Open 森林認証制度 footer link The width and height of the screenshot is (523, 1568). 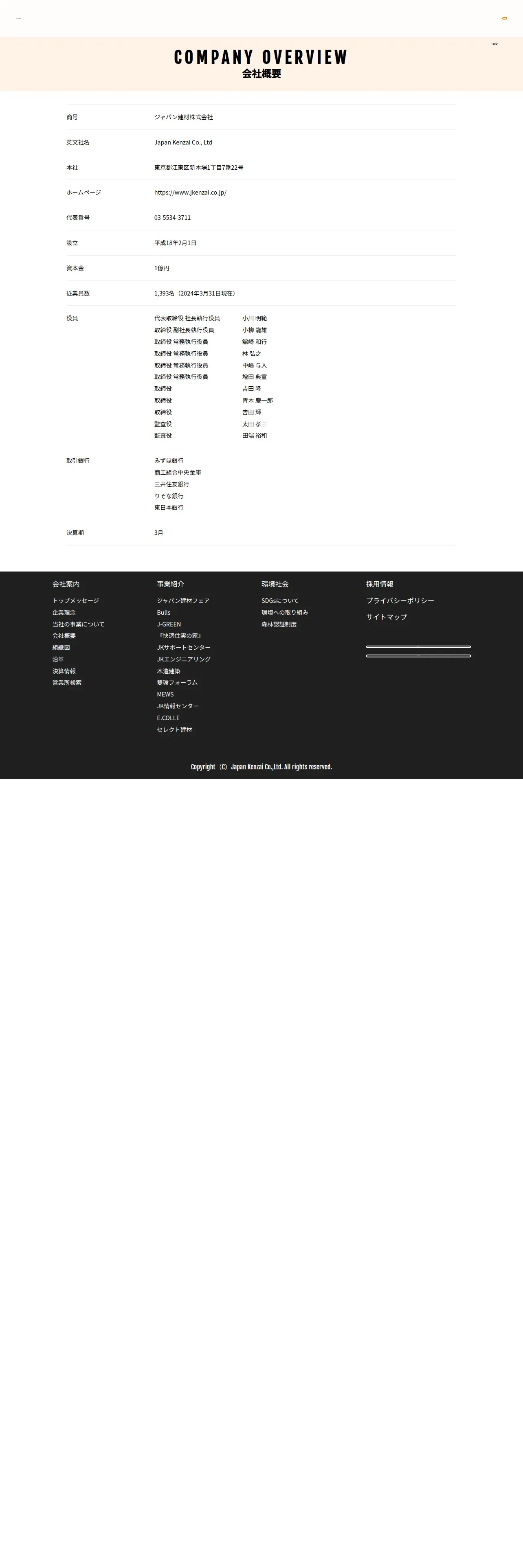point(279,624)
